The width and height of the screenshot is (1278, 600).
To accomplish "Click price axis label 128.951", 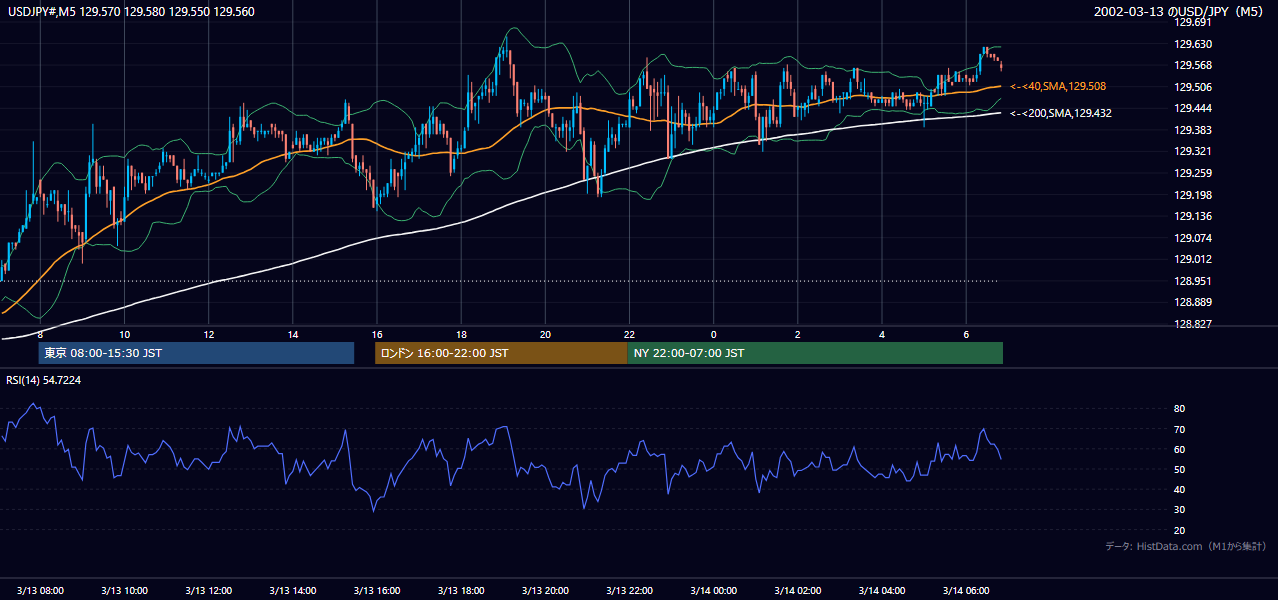I will 1193,282.
